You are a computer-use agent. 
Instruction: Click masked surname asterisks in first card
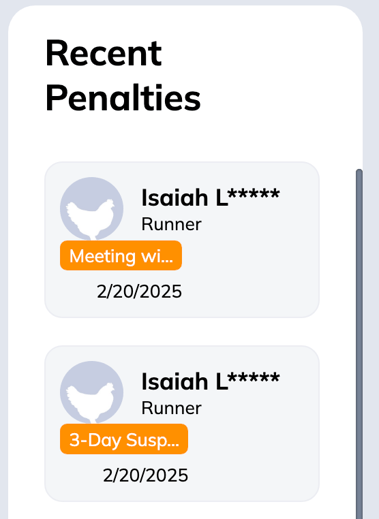point(254,194)
